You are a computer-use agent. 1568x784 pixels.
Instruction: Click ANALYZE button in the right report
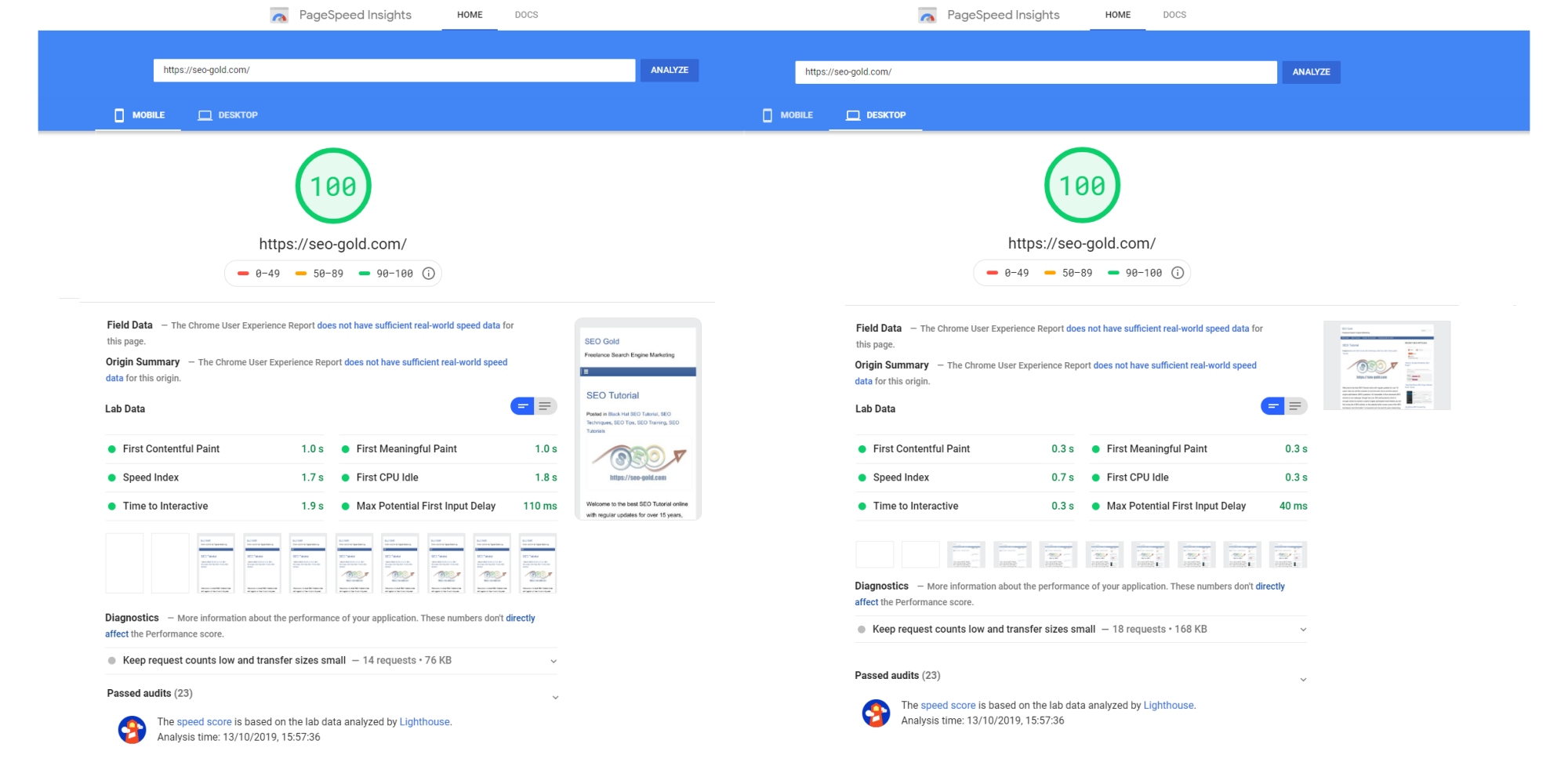tap(1312, 72)
